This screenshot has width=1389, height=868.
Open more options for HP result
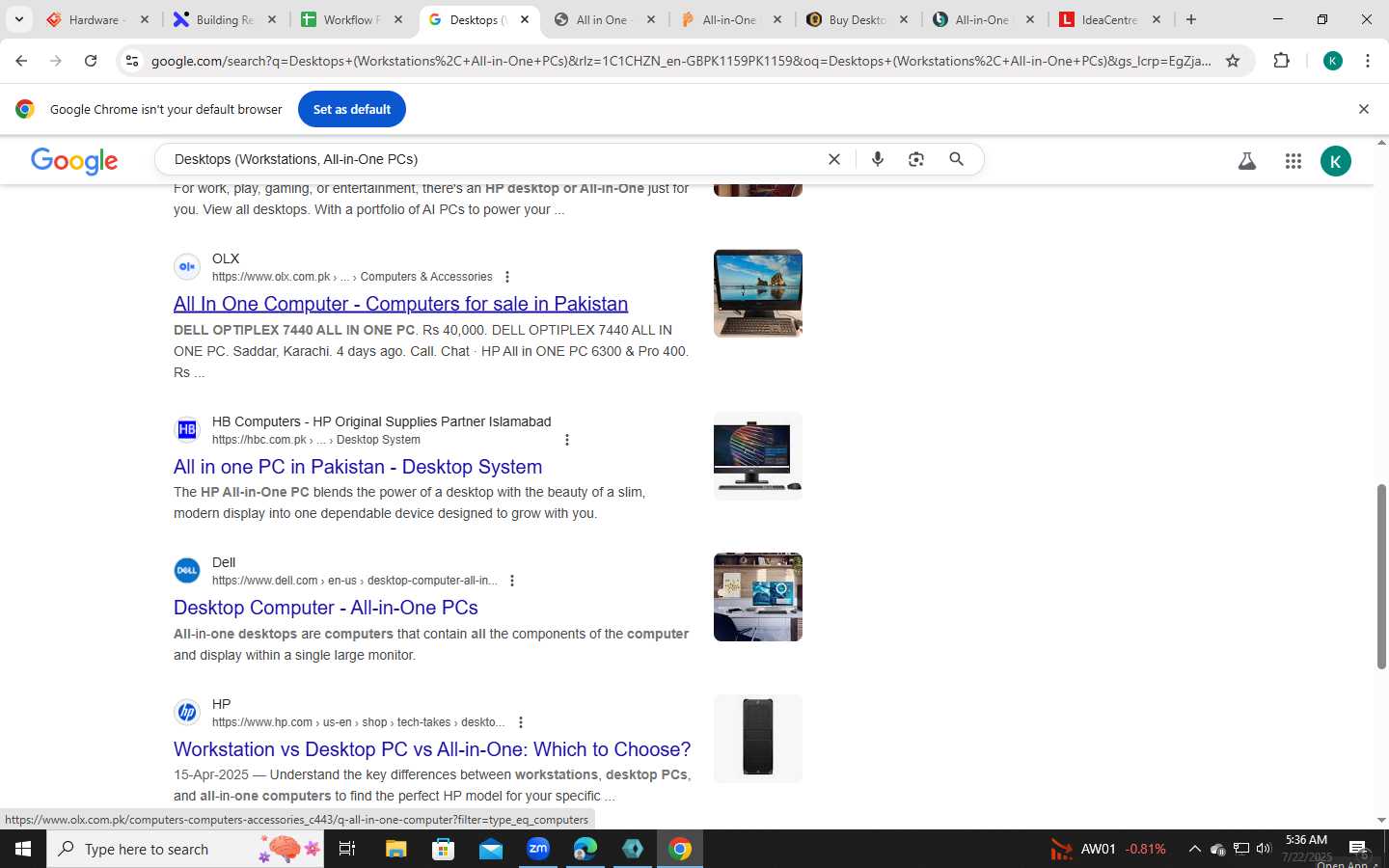coord(521,722)
